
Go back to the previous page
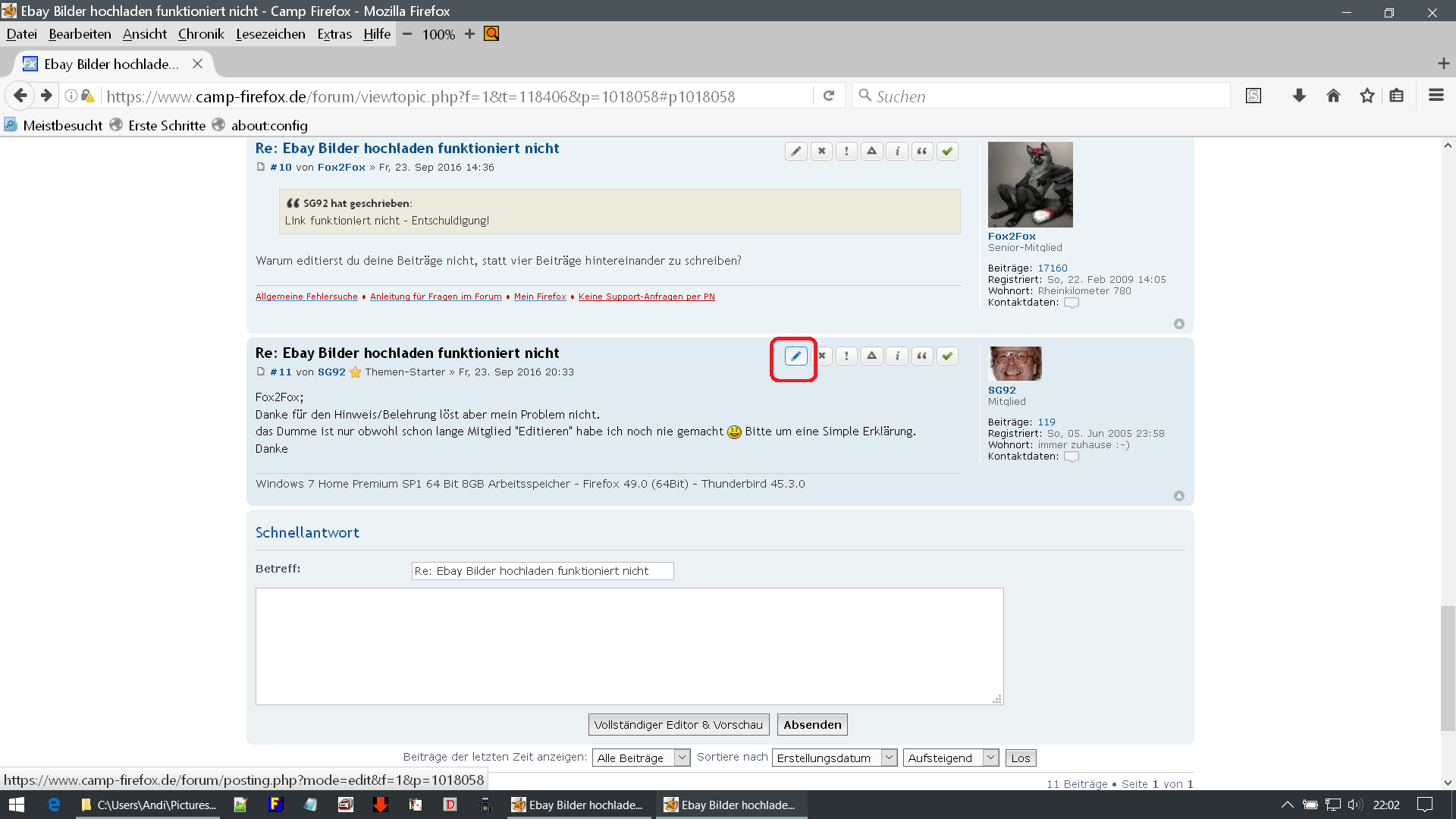coord(20,96)
